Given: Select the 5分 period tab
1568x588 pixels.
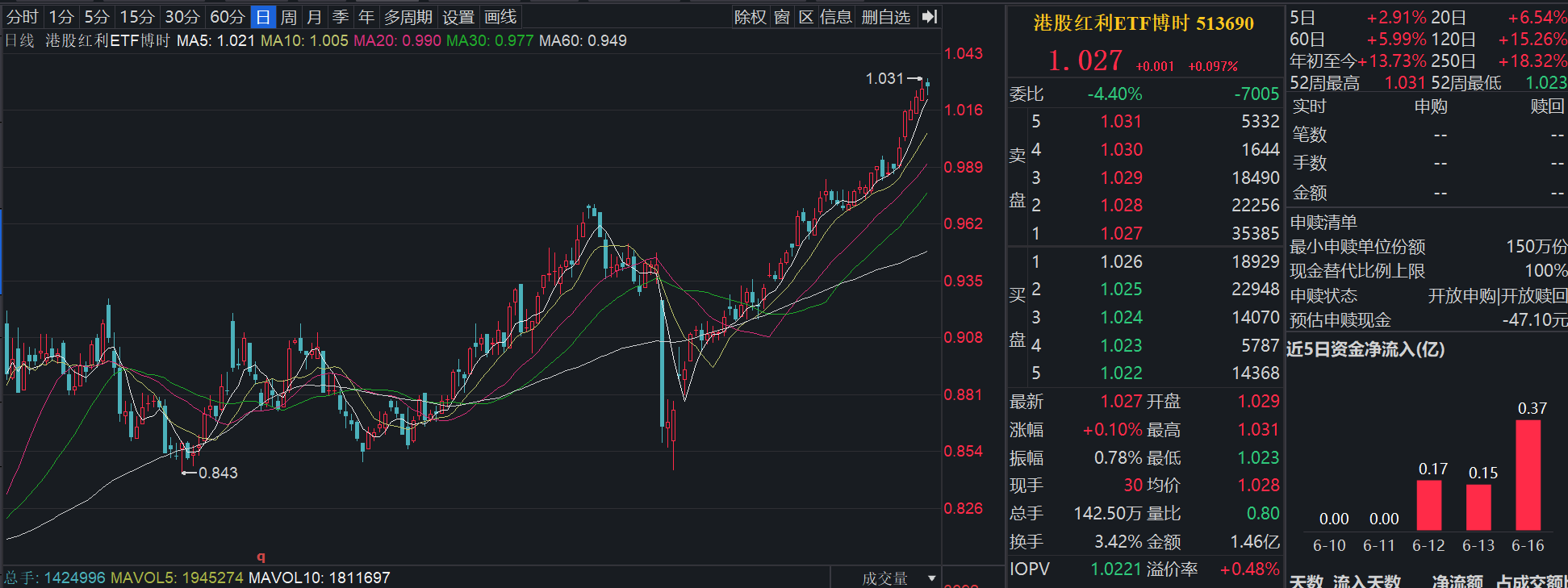Looking at the screenshot, I should click(97, 17).
